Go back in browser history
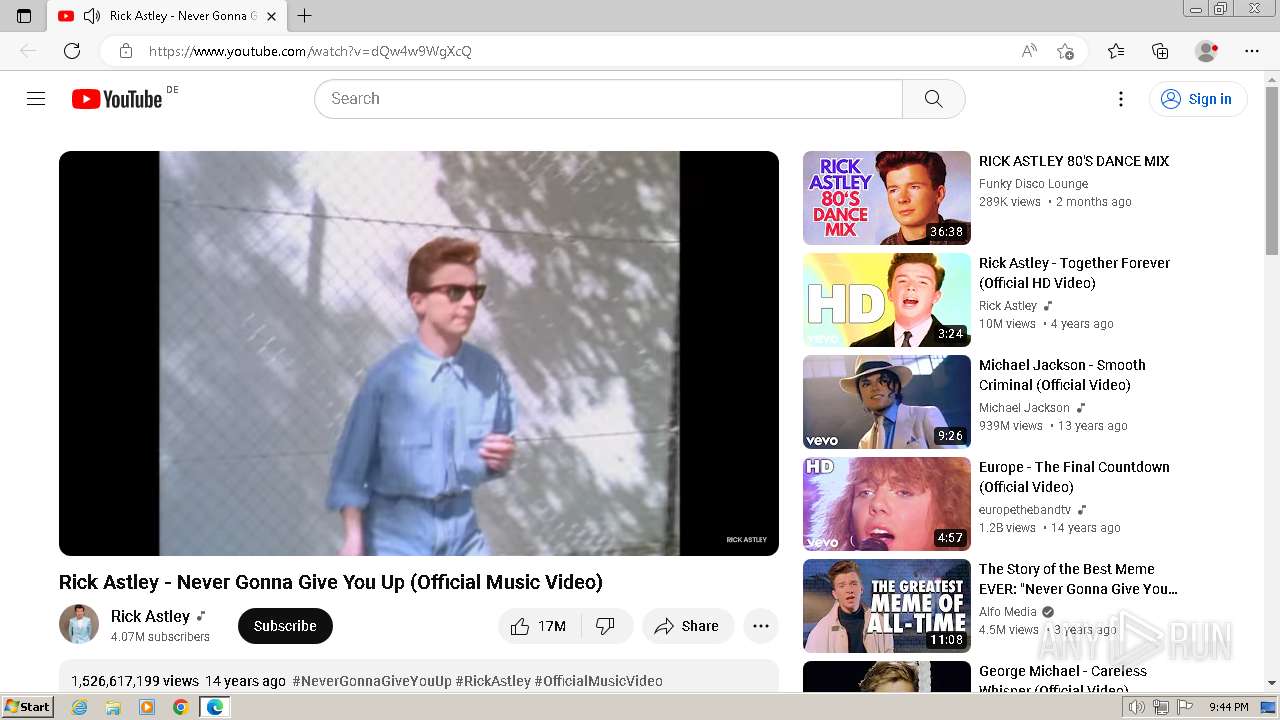 (28, 51)
